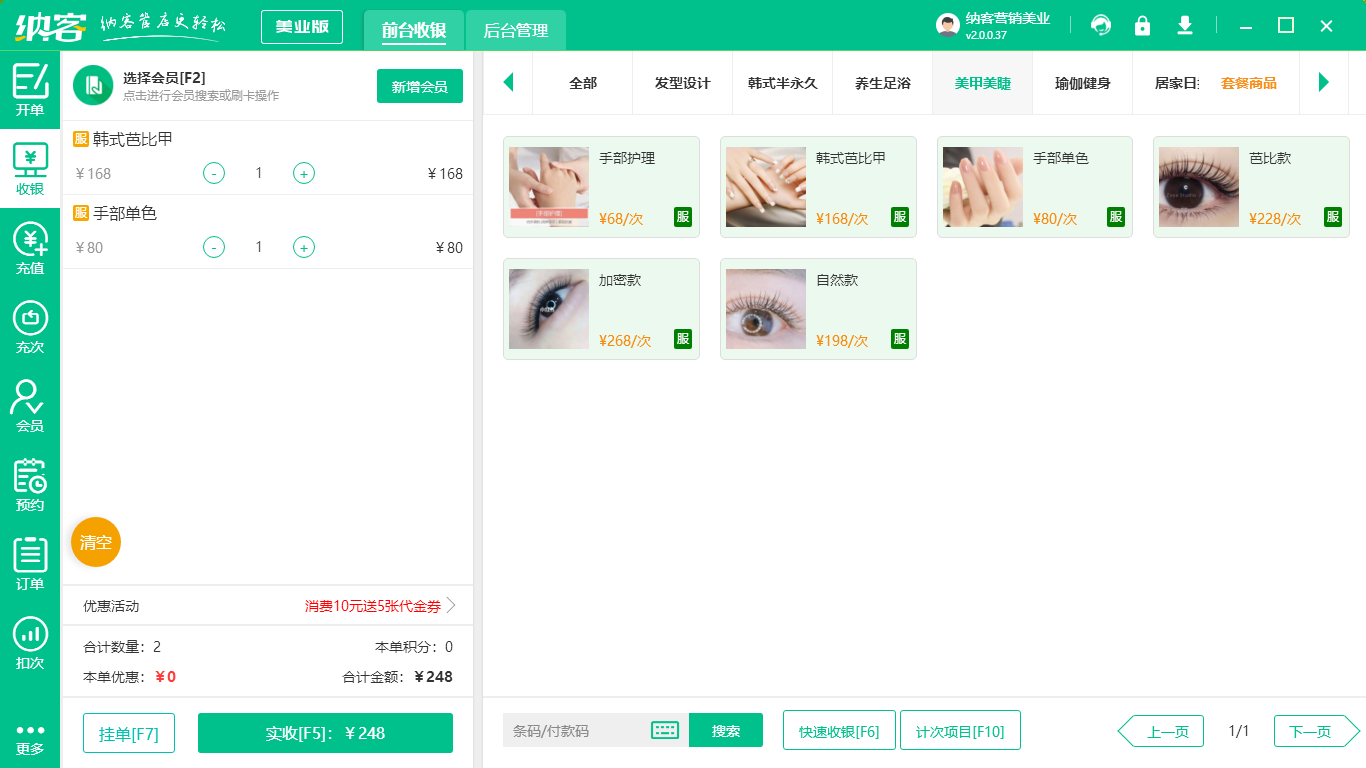This screenshot has height=768, width=1366.
Task: Click the lock screen icon in the title bar
Action: pyautogui.click(x=1142, y=25)
